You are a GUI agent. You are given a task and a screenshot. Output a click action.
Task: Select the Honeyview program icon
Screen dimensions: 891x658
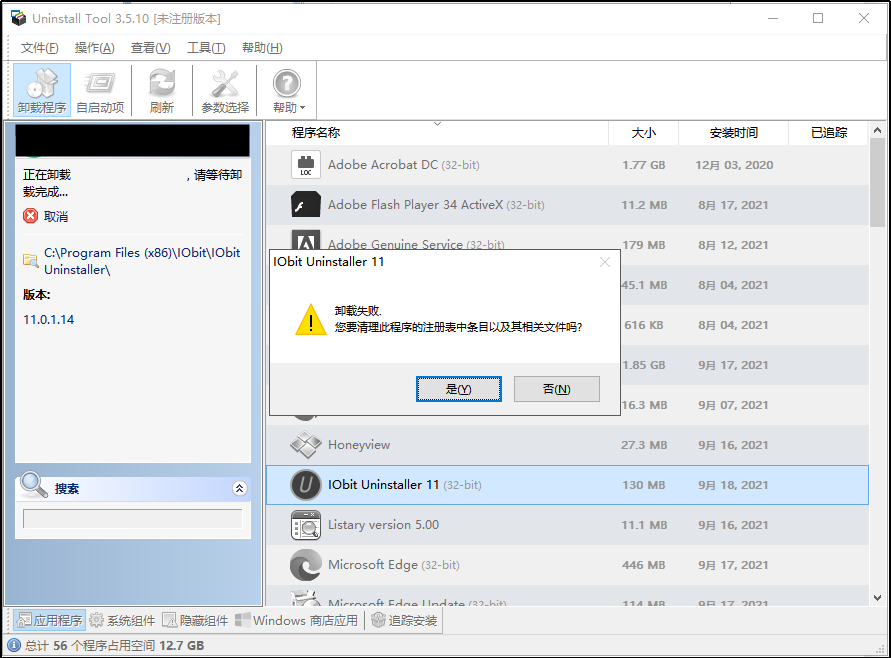pyautogui.click(x=306, y=445)
